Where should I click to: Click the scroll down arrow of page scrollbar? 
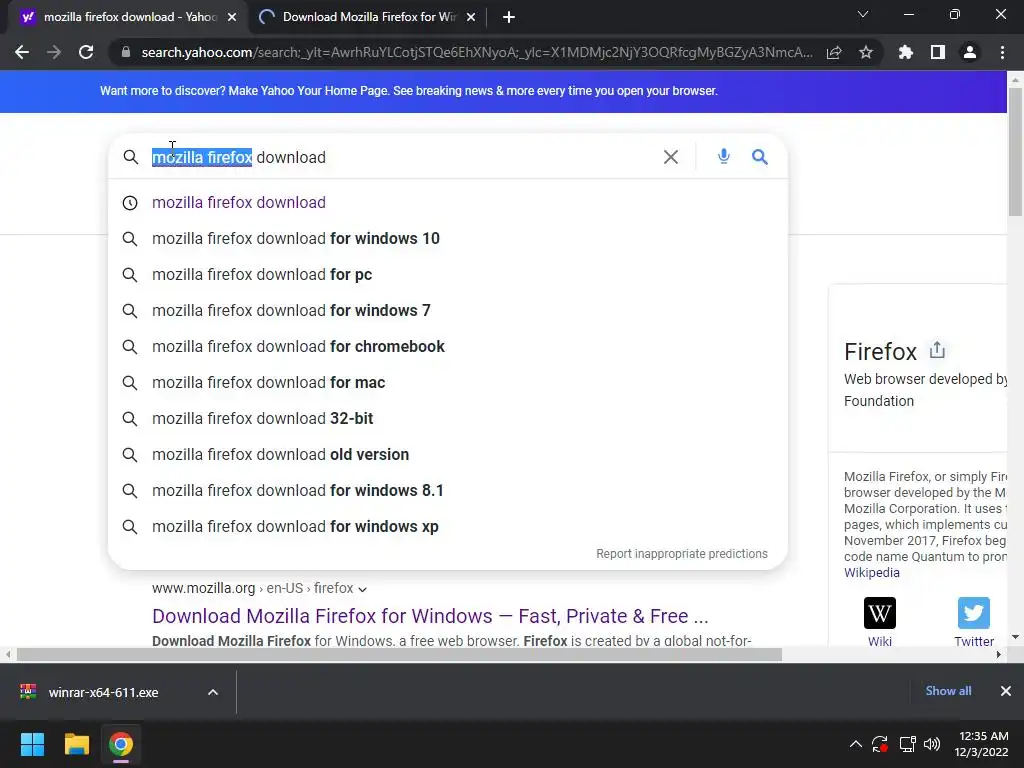pos(1015,637)
